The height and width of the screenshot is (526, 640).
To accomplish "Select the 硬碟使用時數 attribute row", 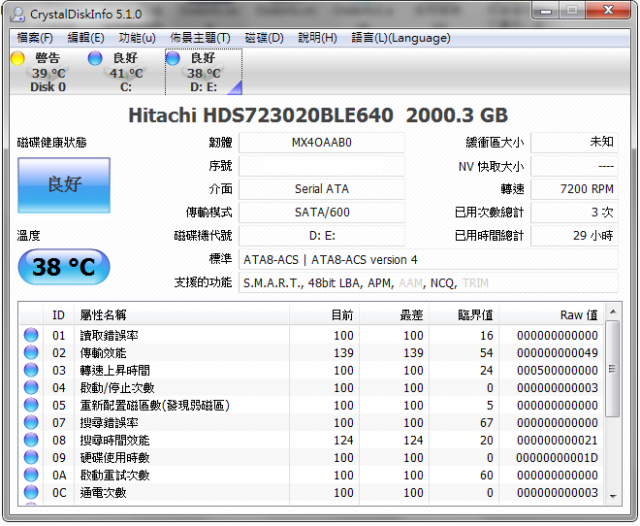I will 311,458.
